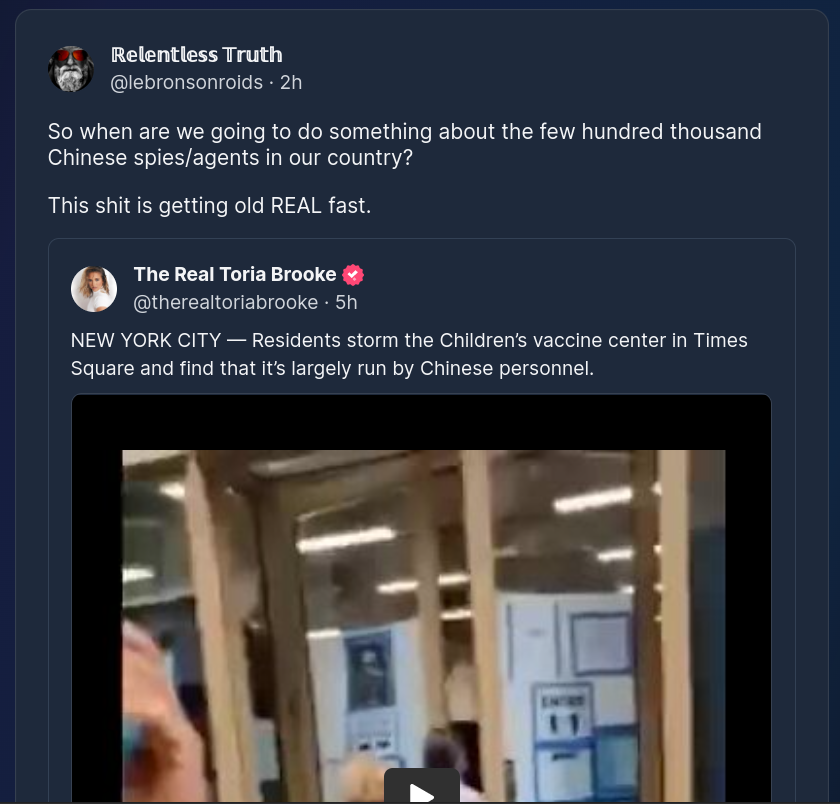Open Relentless Truth's bearded avatar picture
Screen dimensions: 840x804
(x=71, y=69)
